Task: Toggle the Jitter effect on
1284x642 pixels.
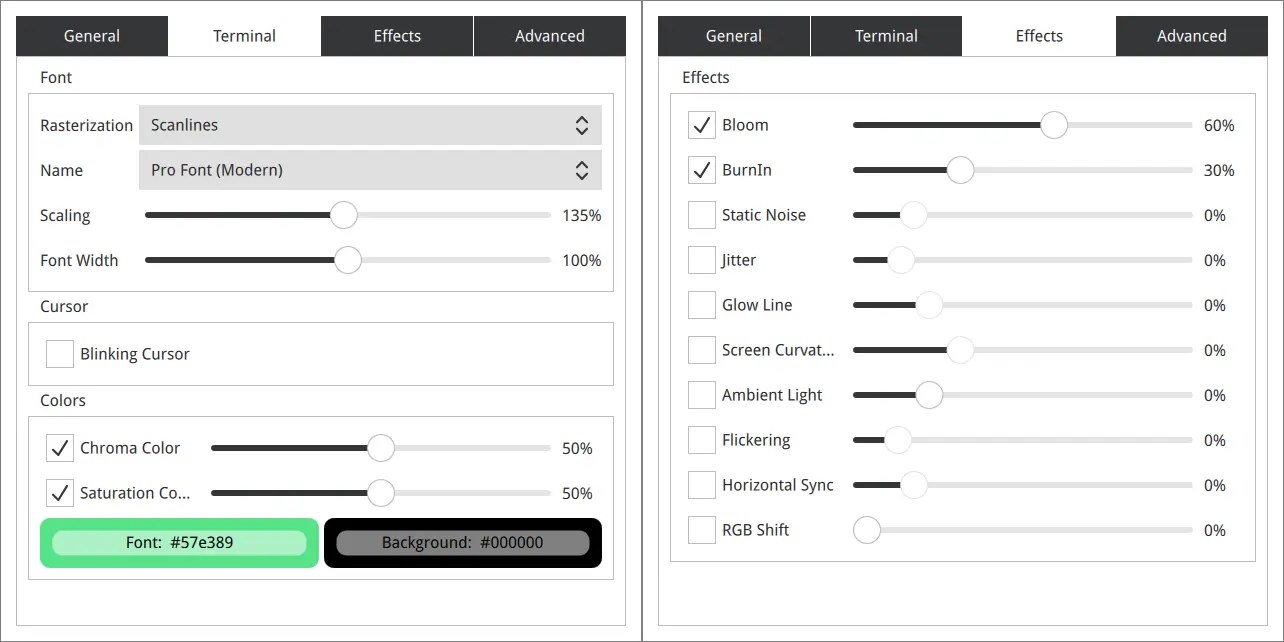Action: point(702,260)
